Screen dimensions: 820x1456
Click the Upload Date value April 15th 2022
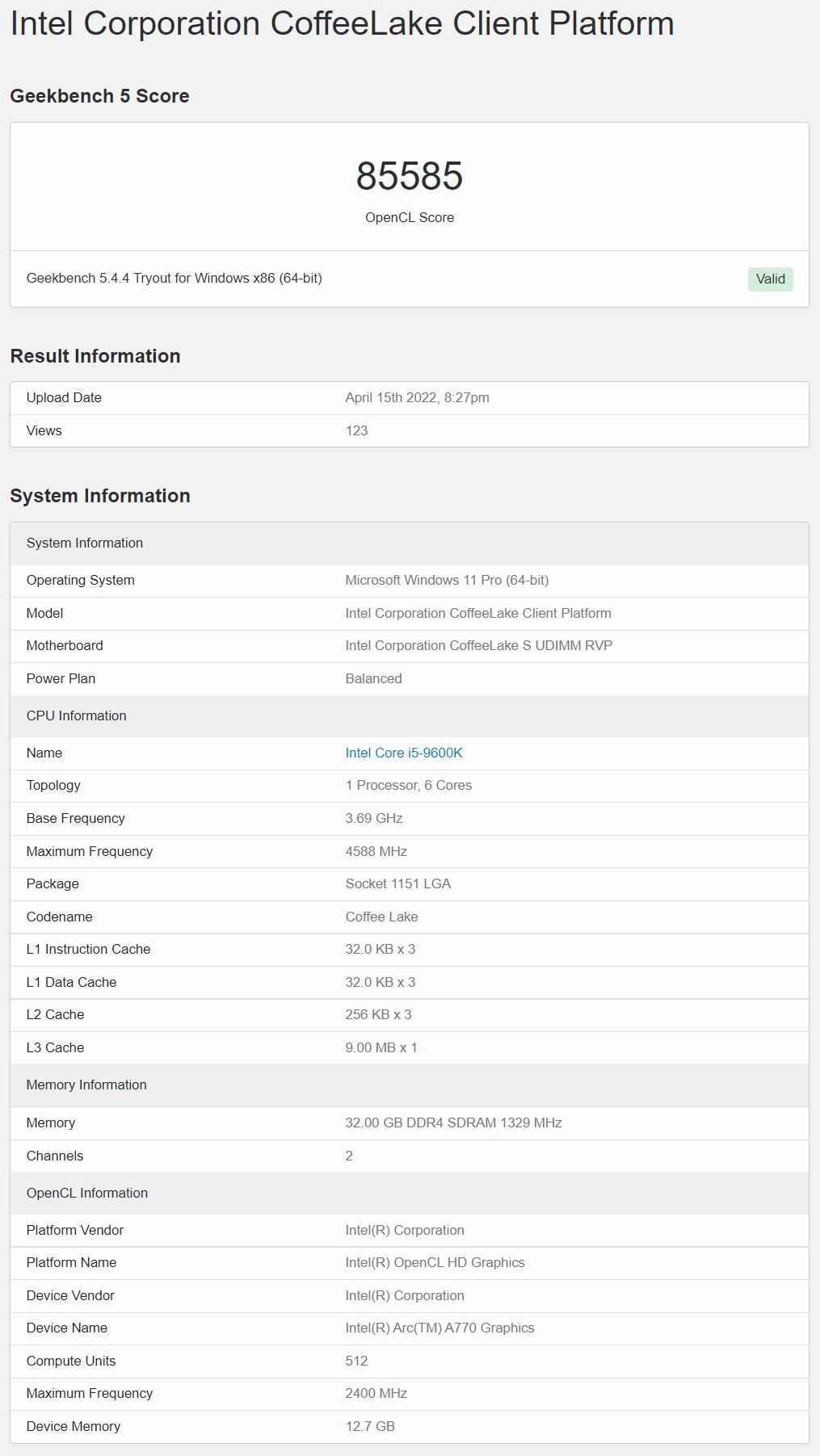417,397
